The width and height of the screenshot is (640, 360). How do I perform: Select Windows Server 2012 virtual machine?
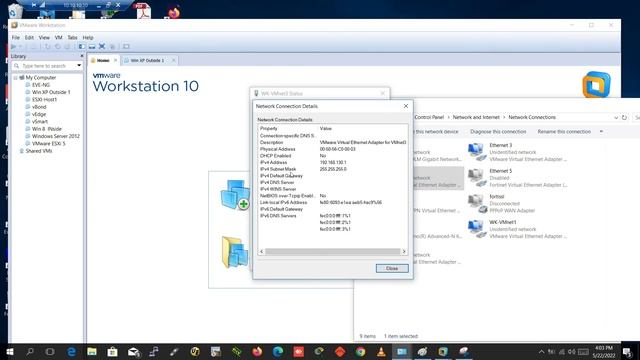tap(56, 136)
